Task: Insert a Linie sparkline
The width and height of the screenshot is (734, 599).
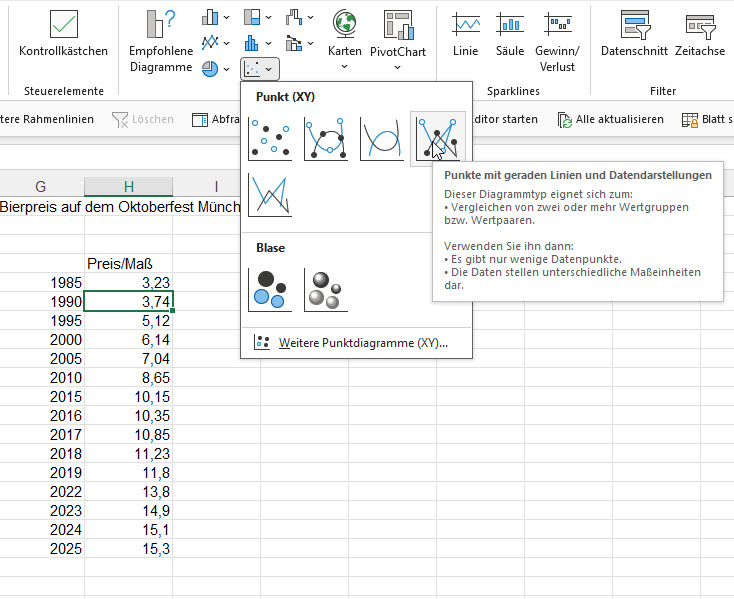Action: click(465, 34)
